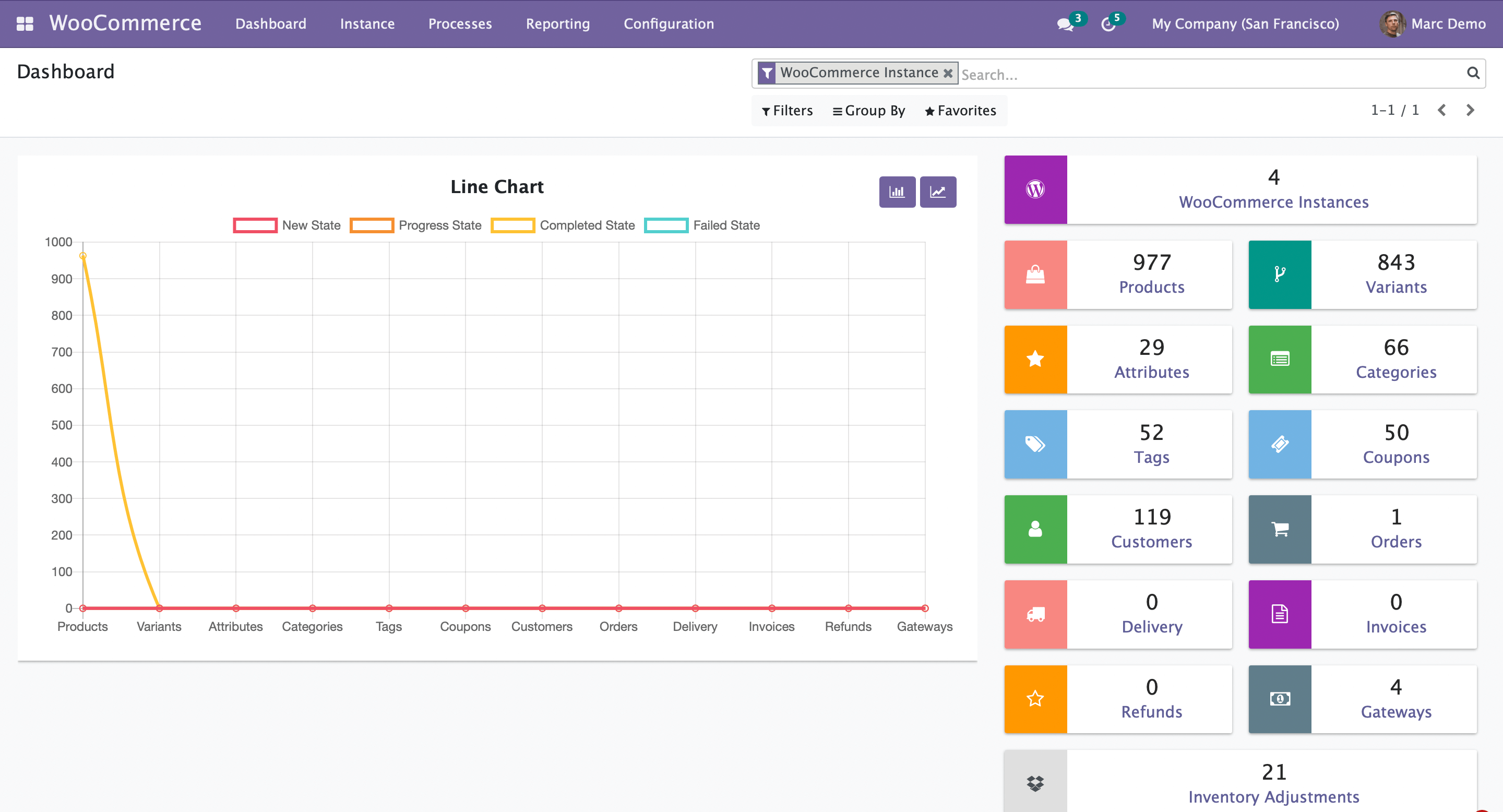The image size is (1503, 812).
Task: Open the Configuration menu
Action: coord(669,24)
